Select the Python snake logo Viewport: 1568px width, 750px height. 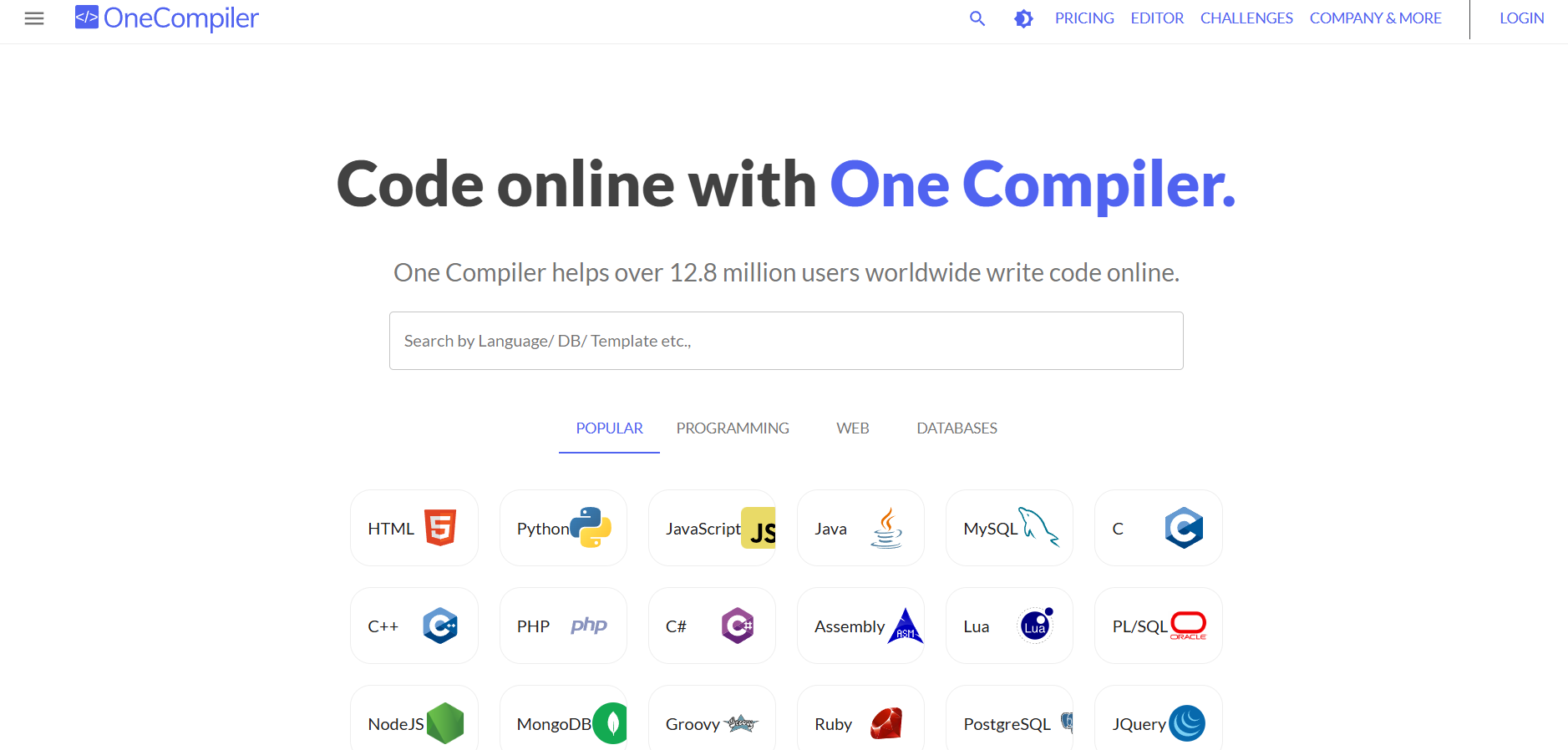click(591, 528)
